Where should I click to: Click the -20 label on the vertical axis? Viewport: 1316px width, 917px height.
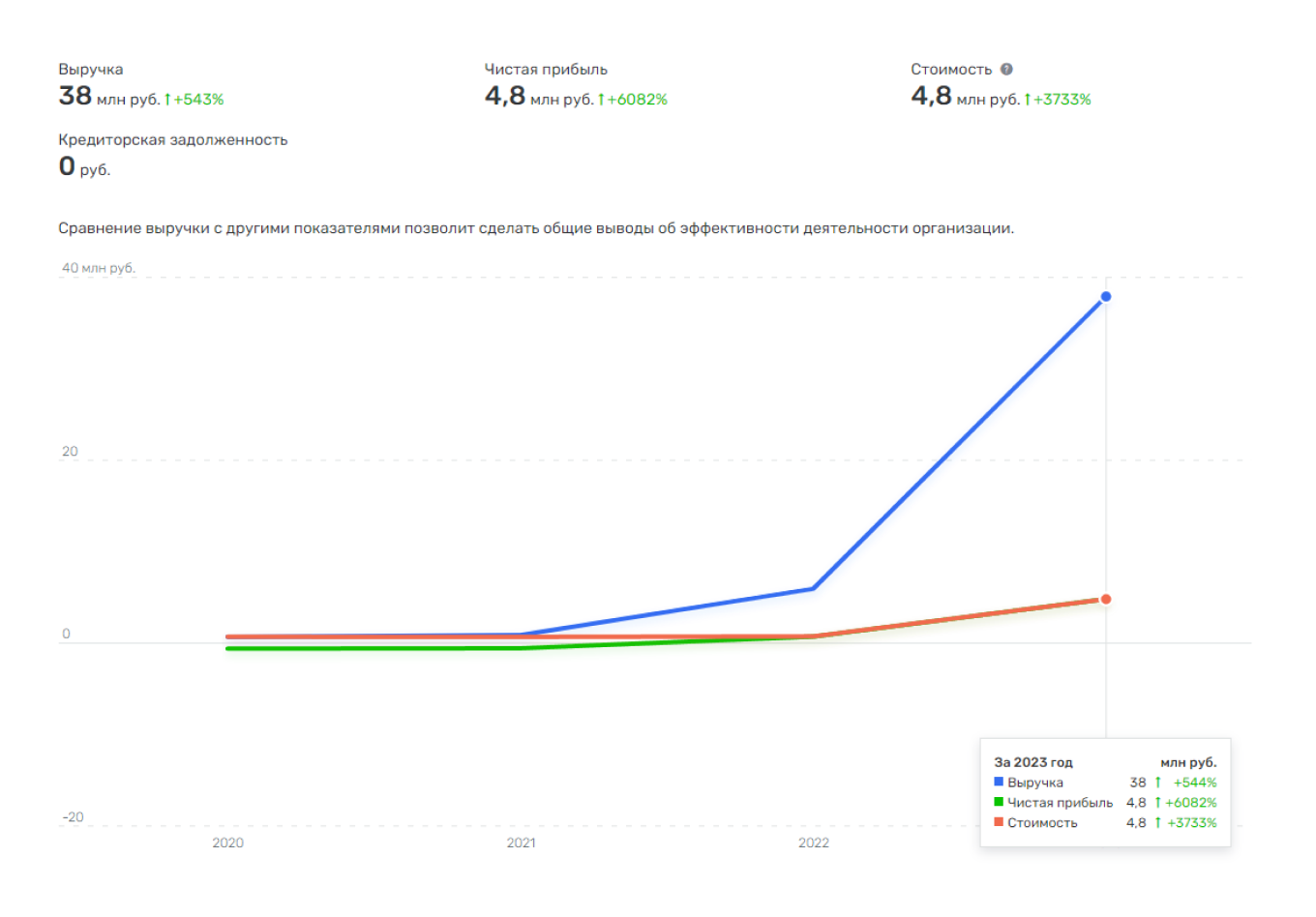pos(74,817)
